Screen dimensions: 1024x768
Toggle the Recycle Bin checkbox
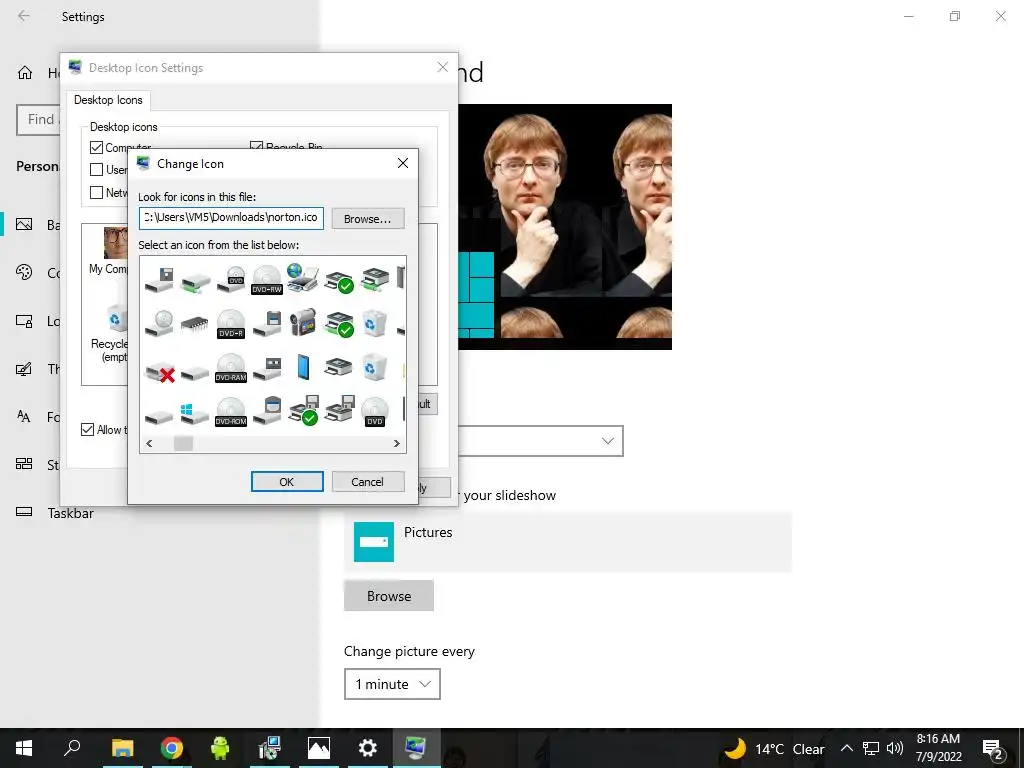tap(257, 145)
